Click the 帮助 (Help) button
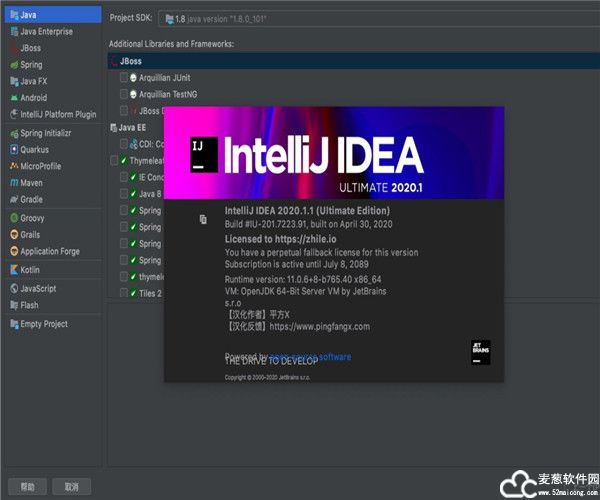Viewport: 600px width, 500px height. click(x=27, y=487)
